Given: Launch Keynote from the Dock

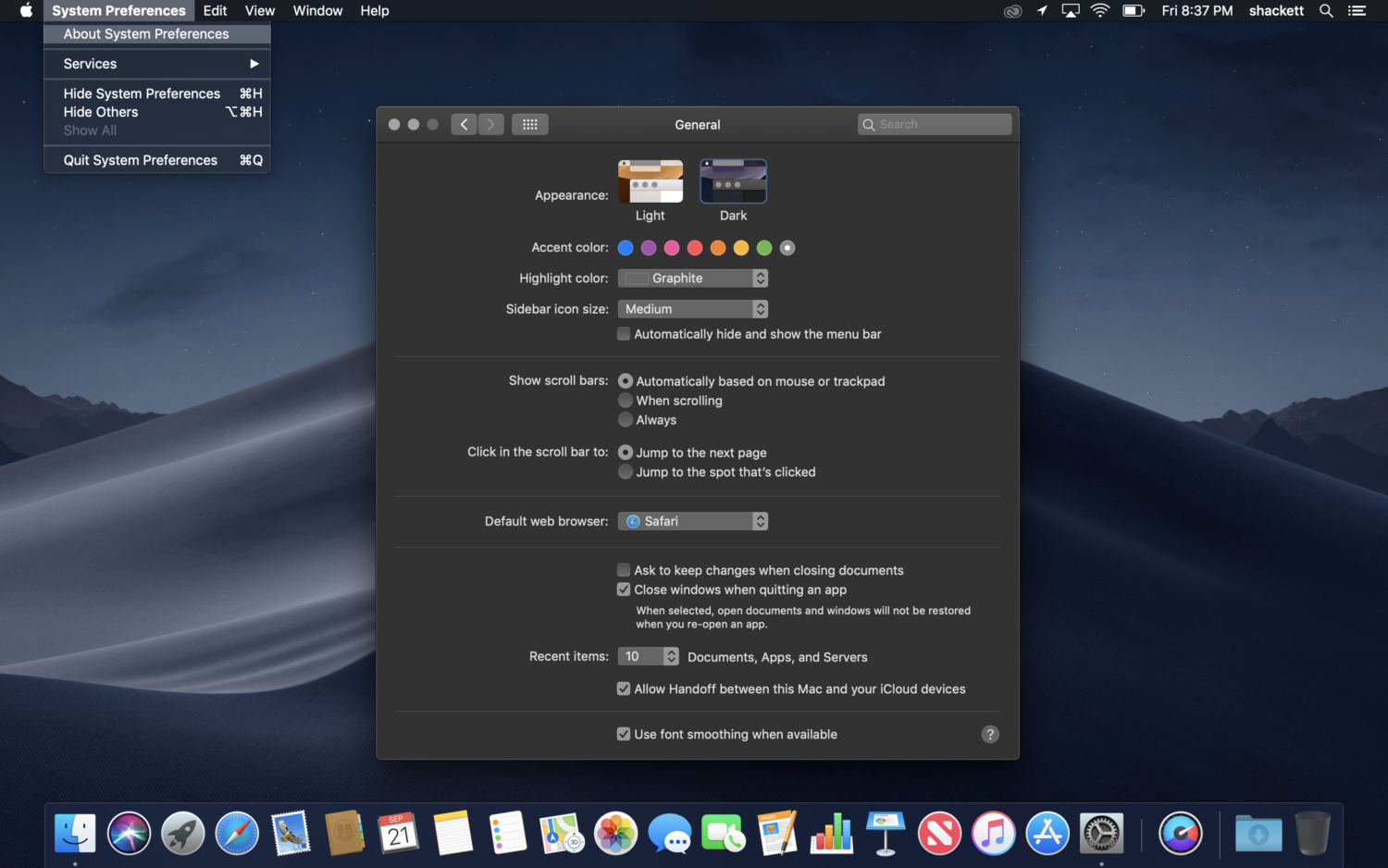Looking at the screenshot, I should click(885, 833).
